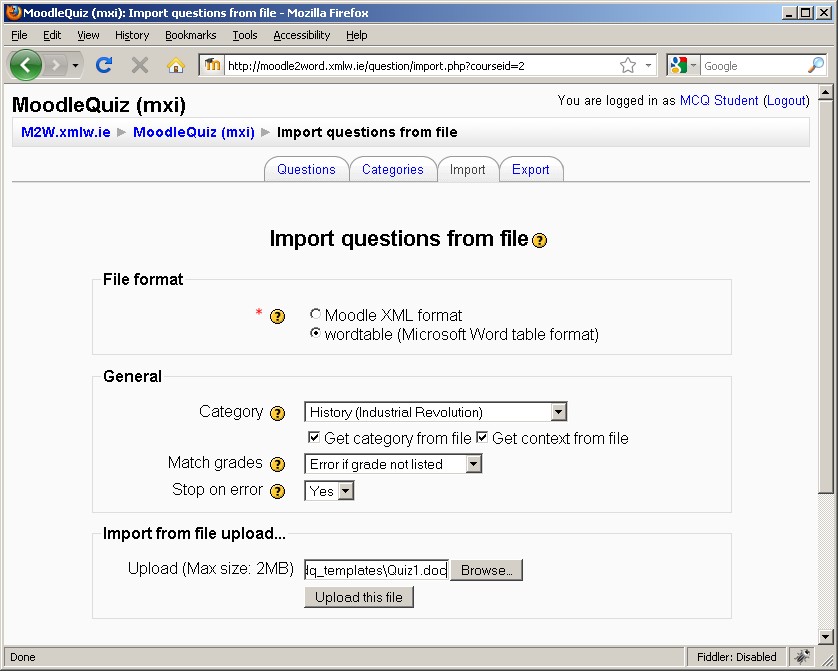The height and width of the screenshot is (671, 838).
Task: Switch to the Export tab
Action: [x=531, y=169]
